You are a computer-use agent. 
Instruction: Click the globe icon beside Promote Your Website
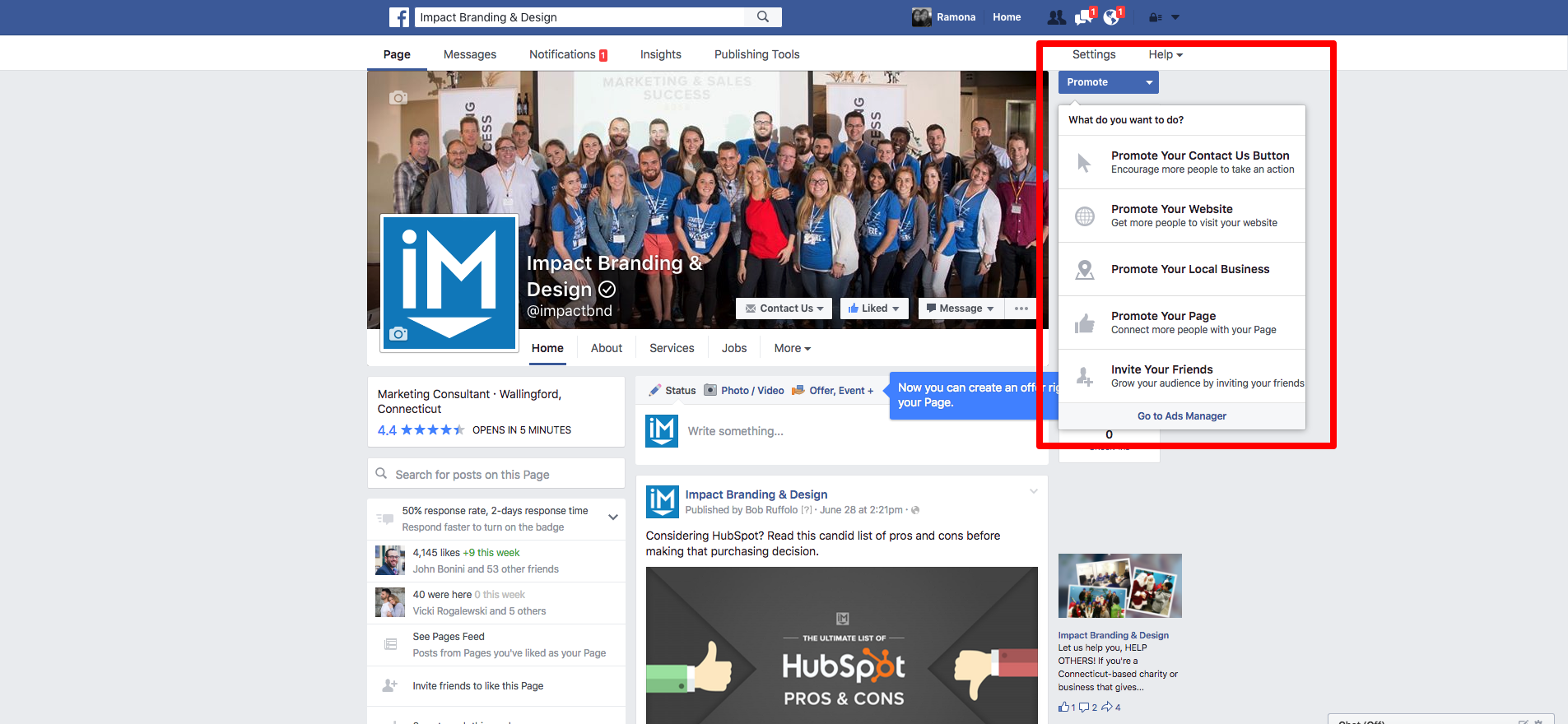point(1085,216)
